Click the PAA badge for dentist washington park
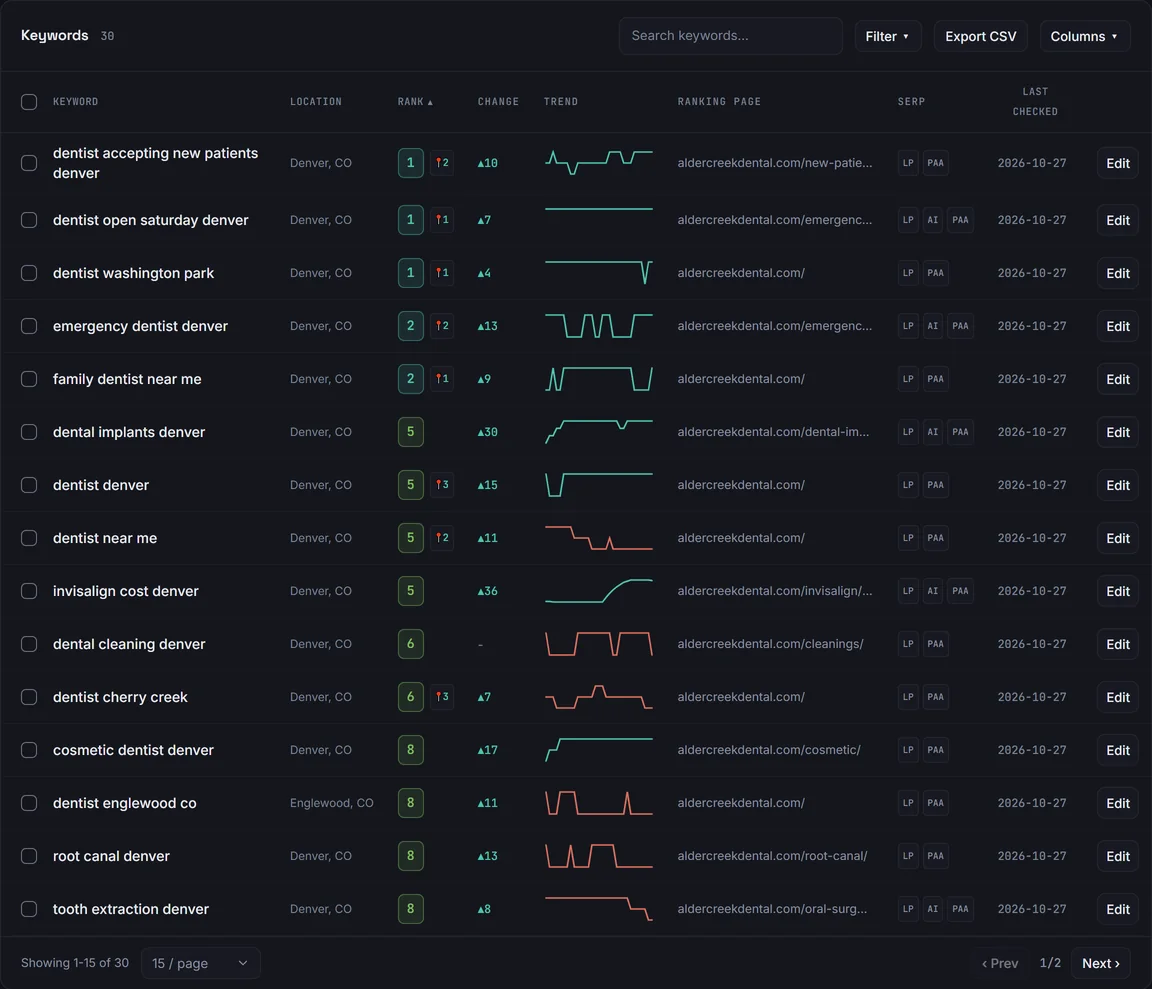The image size is (1152, 989). pyautogui.click(x=935, y=273)
